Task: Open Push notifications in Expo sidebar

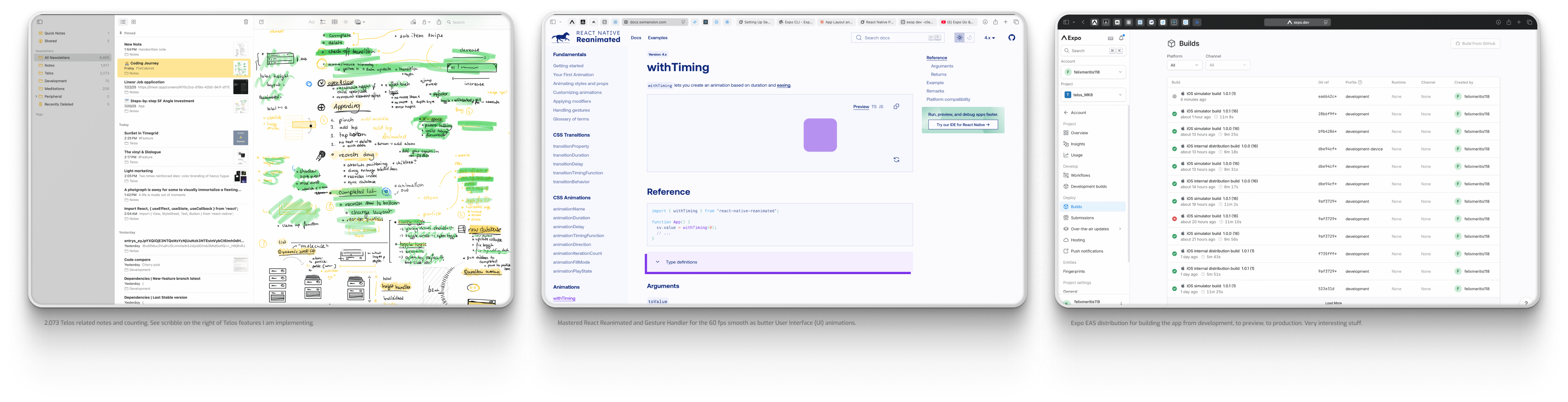Action: pyautogui.click(x=1093, y=251)
